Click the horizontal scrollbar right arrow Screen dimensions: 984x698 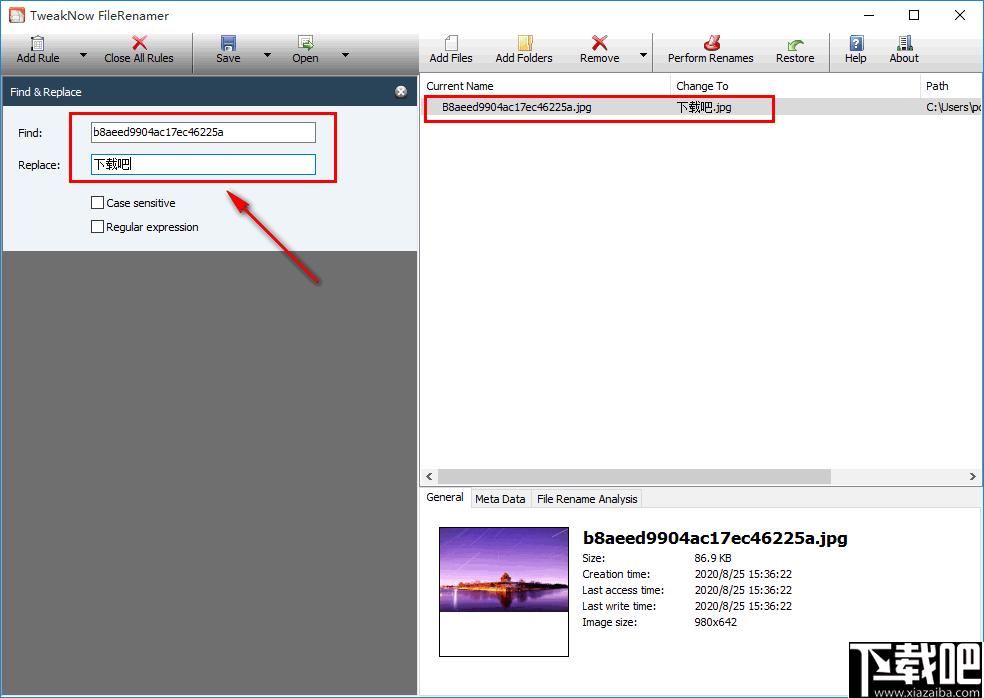972,476
